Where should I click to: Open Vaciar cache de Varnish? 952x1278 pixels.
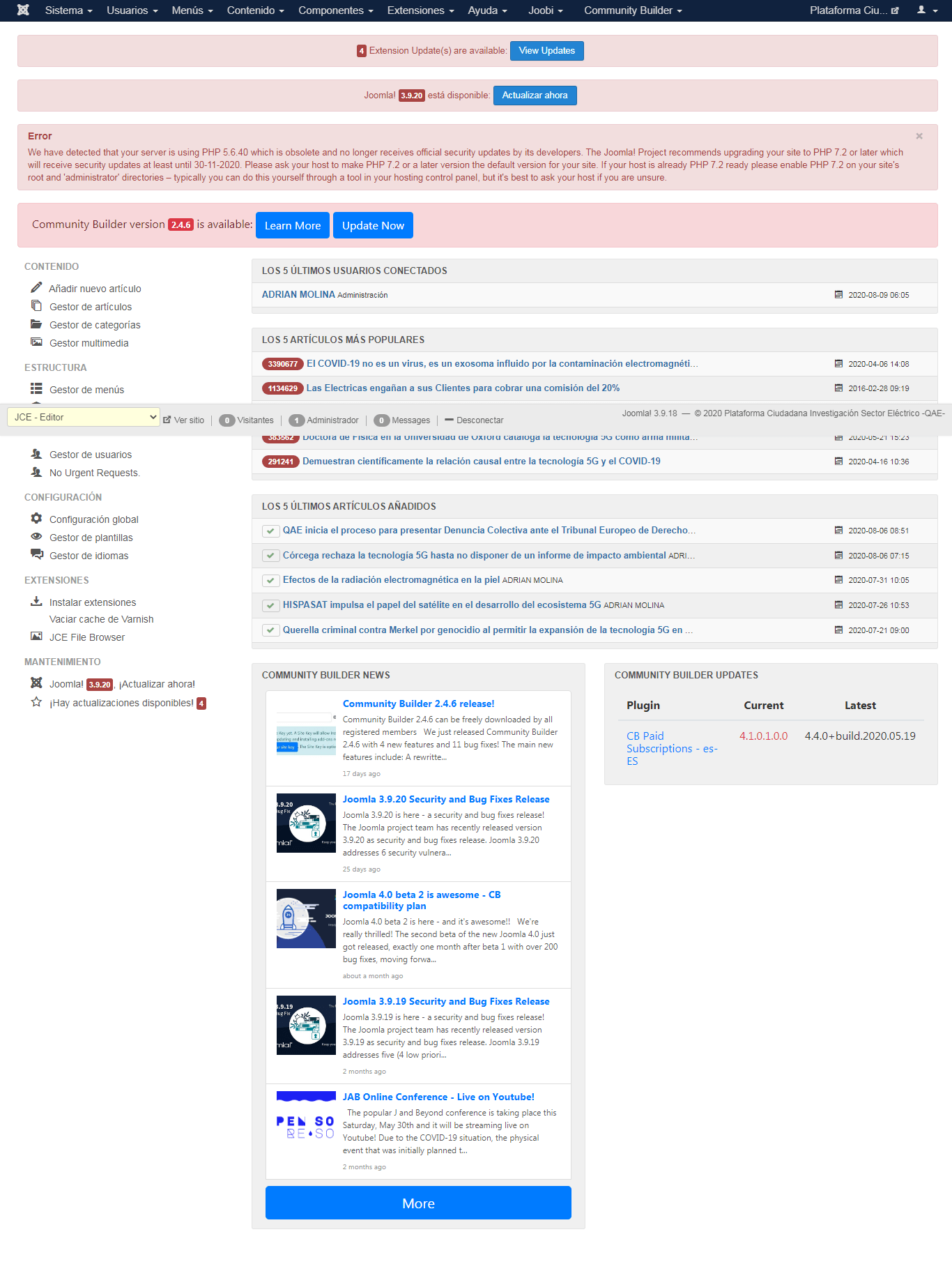[x=102, y=619]
